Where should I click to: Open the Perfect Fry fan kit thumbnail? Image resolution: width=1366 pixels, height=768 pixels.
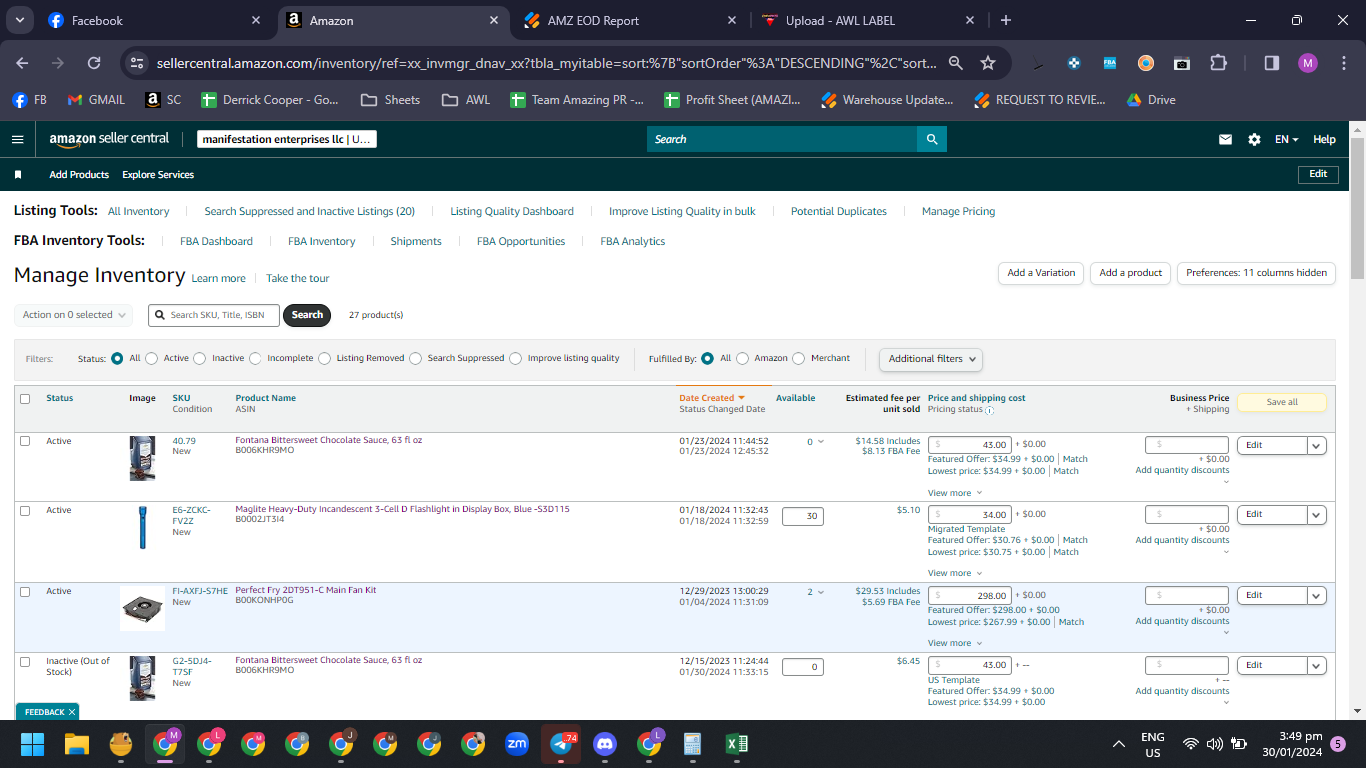point(142,609)
